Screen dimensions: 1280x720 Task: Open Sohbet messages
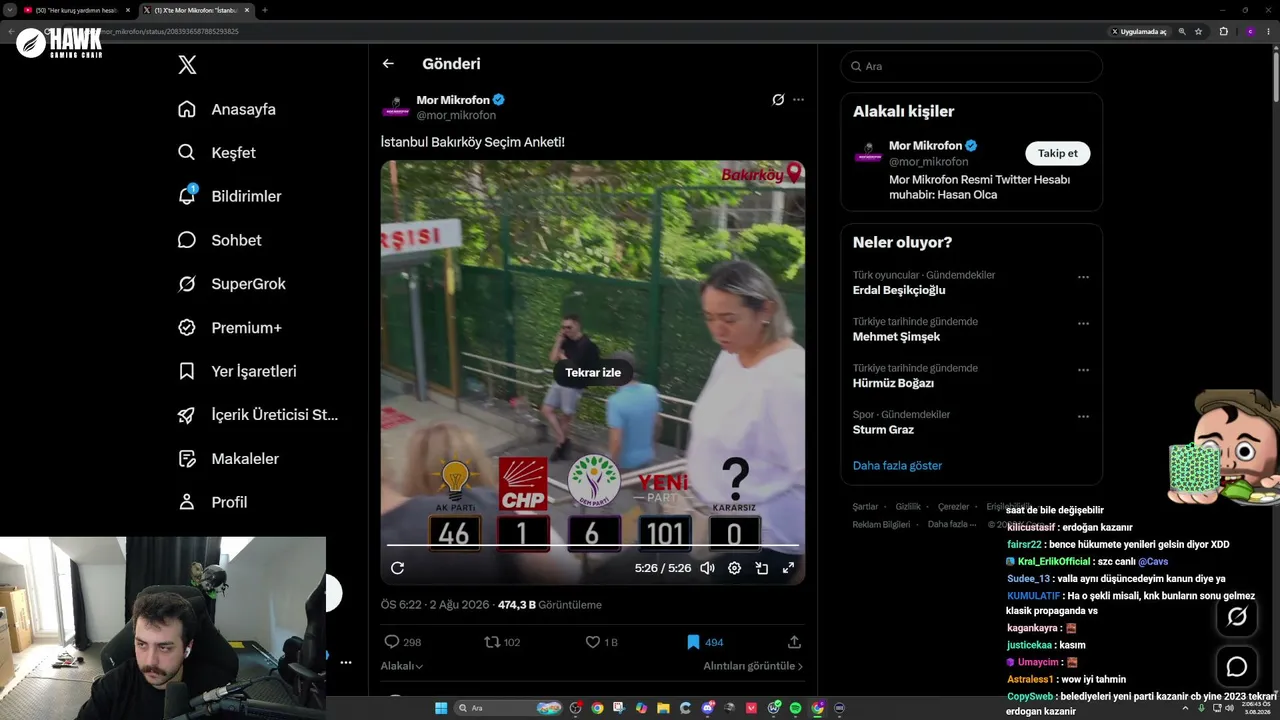click(x=220, y=240)
